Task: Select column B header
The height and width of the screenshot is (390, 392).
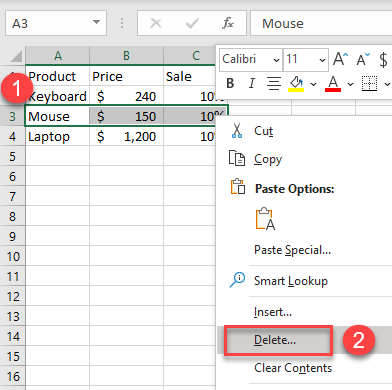Action: [x=126, y=55]
